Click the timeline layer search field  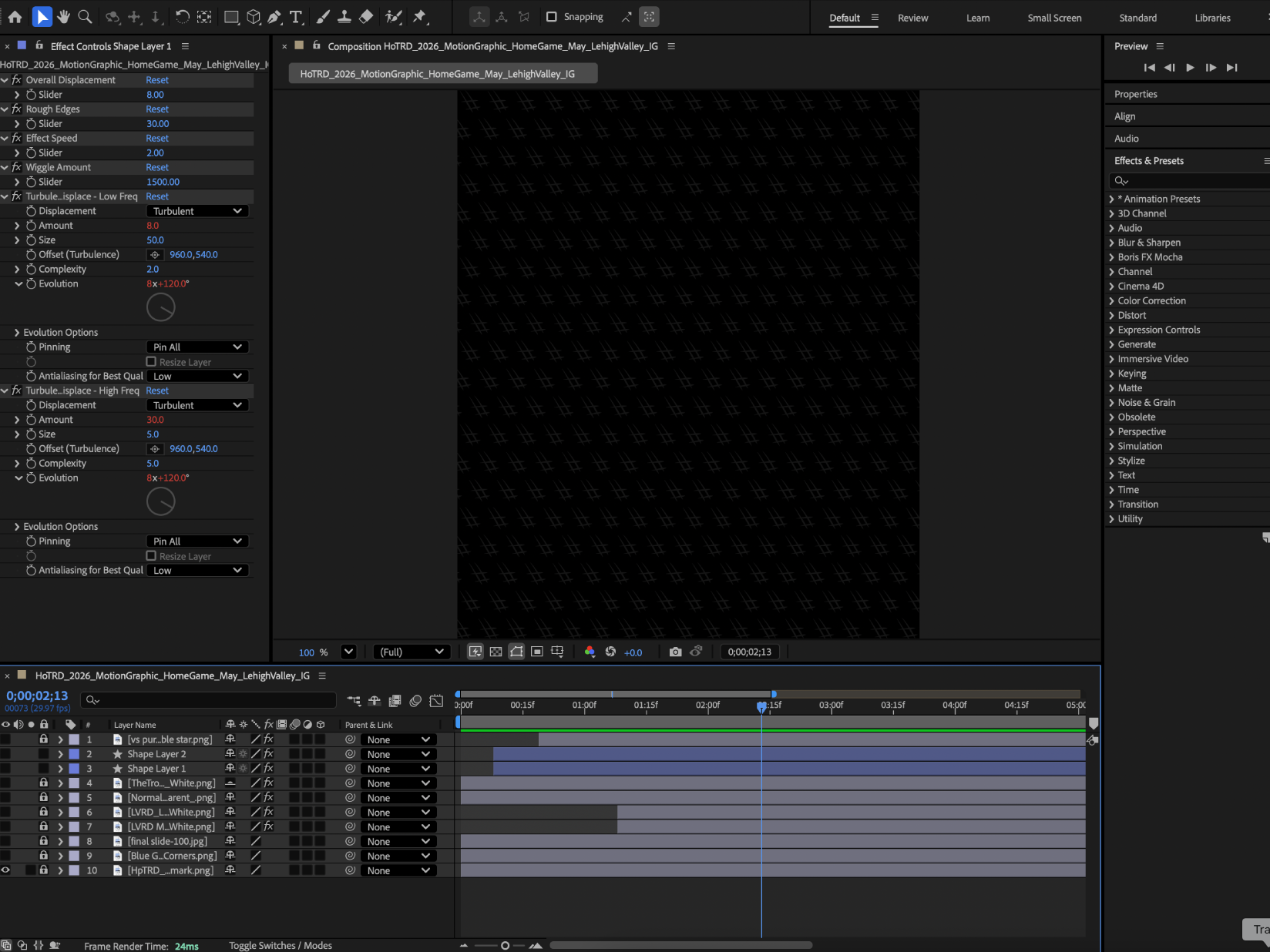(x=208, y=700)
